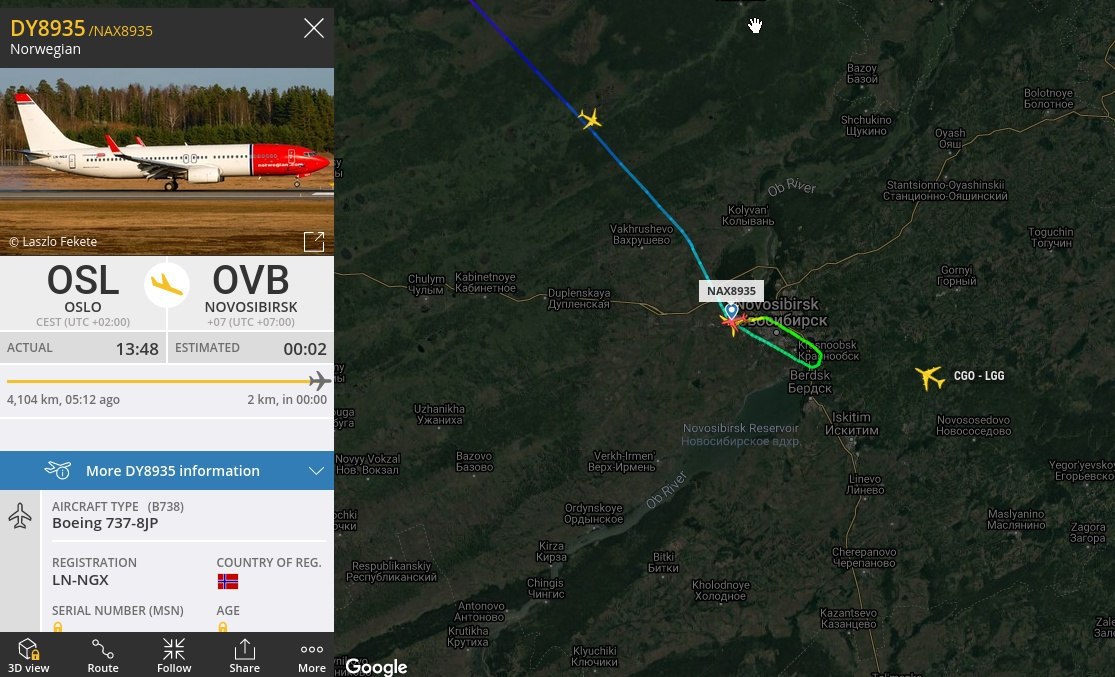Share this flight

(x=244, y=655)
